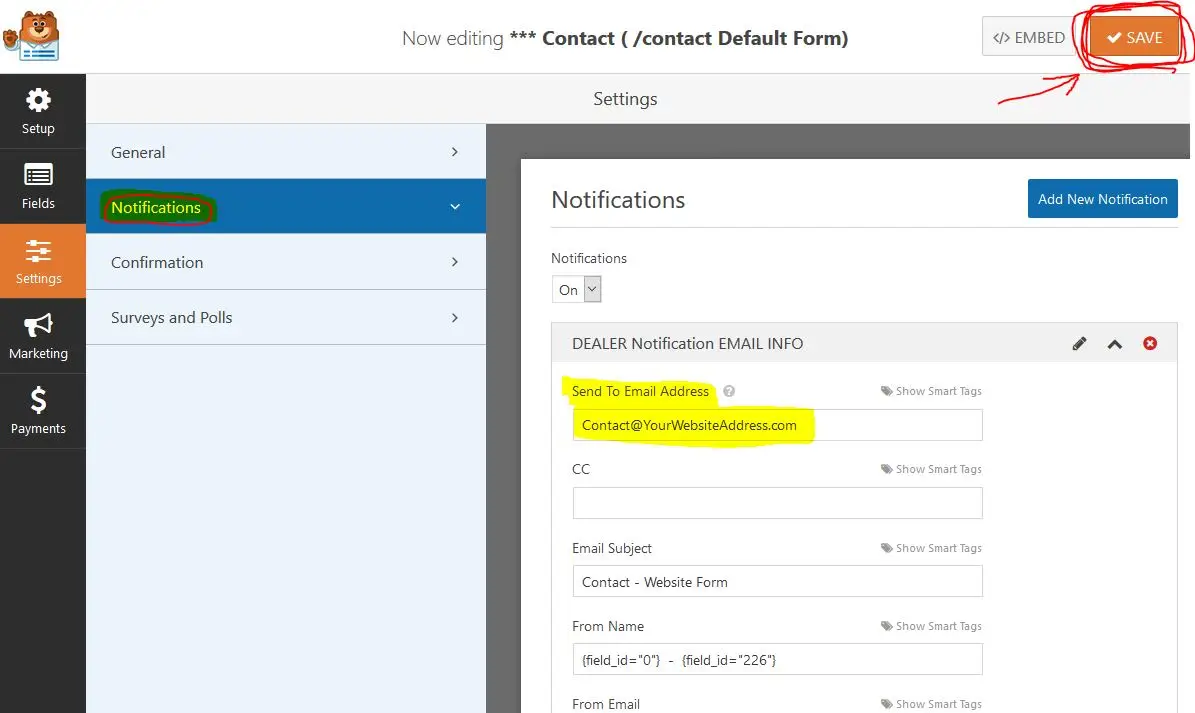The width and height of the screenshot is (1195, 713).
Task: Click the Embed button
Action: pyautogui.click(x=1028, y=38)
